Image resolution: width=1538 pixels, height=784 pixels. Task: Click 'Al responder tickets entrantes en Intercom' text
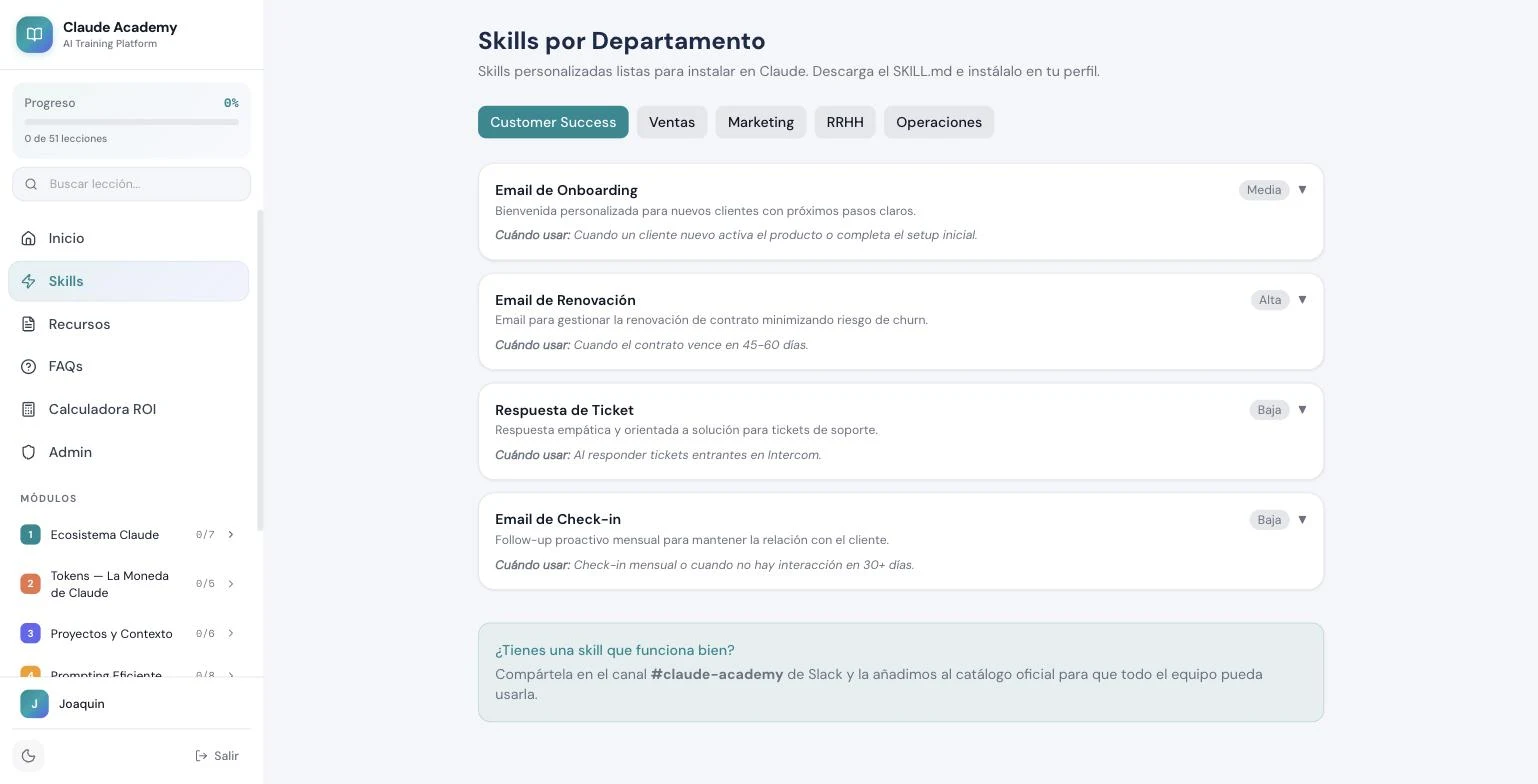[x=697, y=455]
